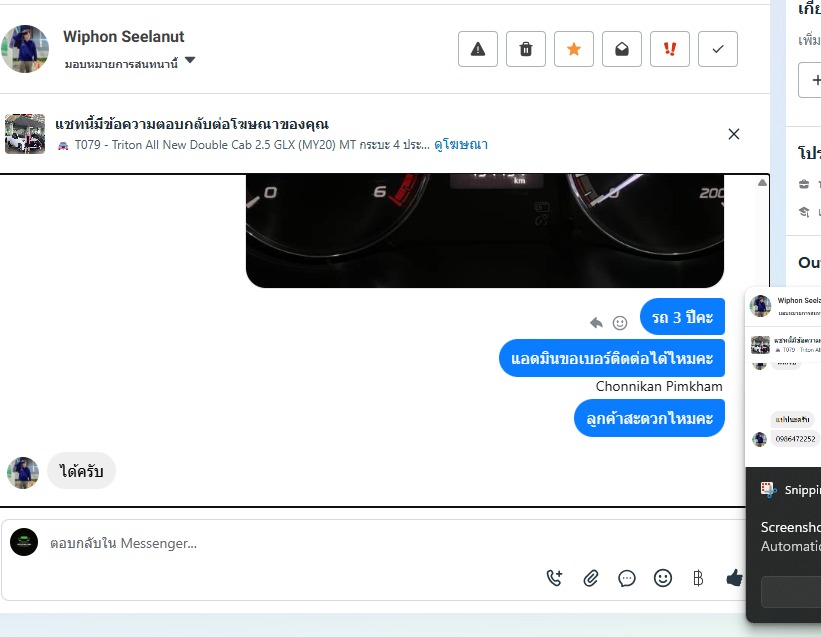Screen dimensions: 821x637
Task: Send a thumbs-up like
Action: tap(734, 577)
